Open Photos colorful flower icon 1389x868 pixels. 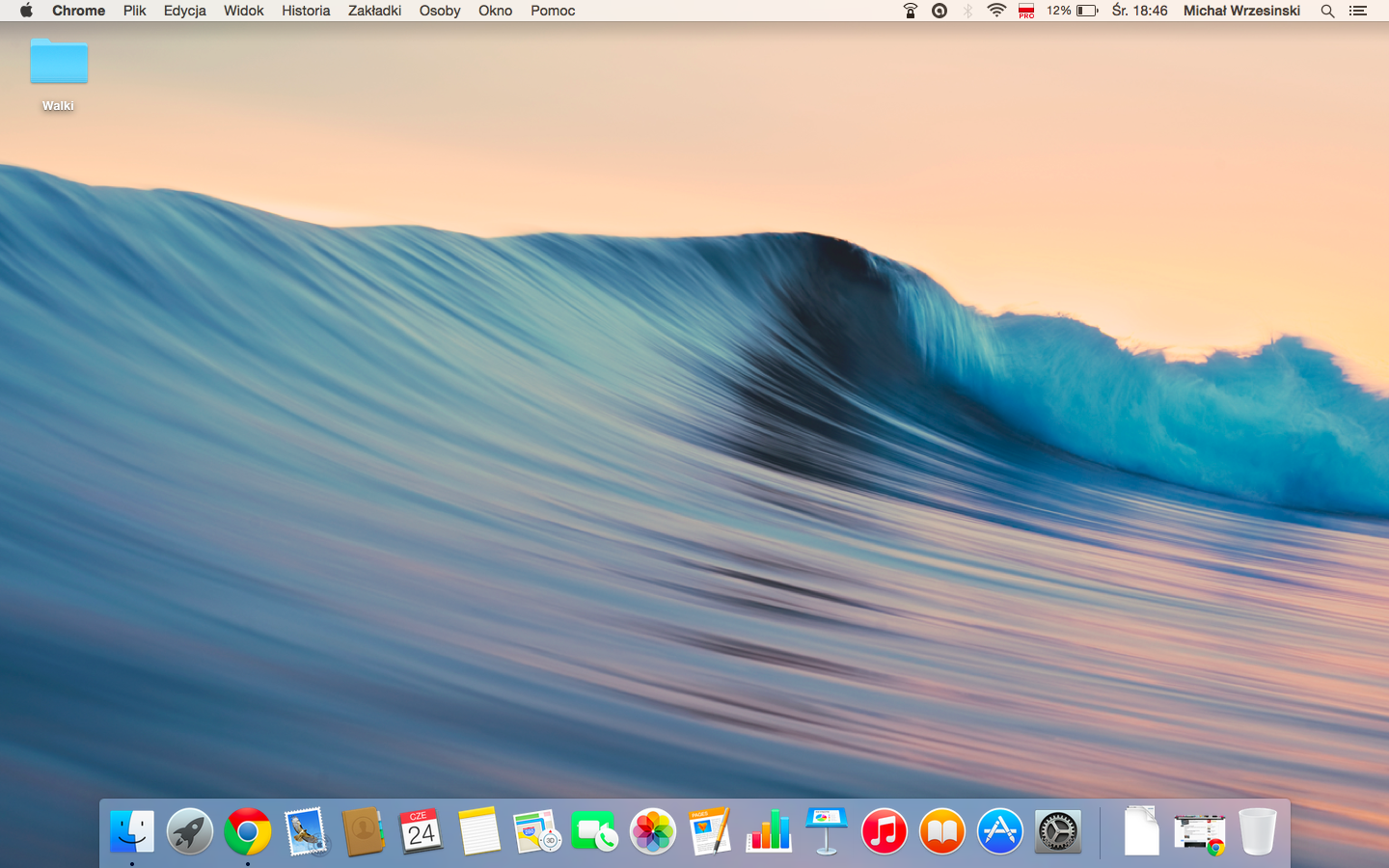tap(653, 831)
